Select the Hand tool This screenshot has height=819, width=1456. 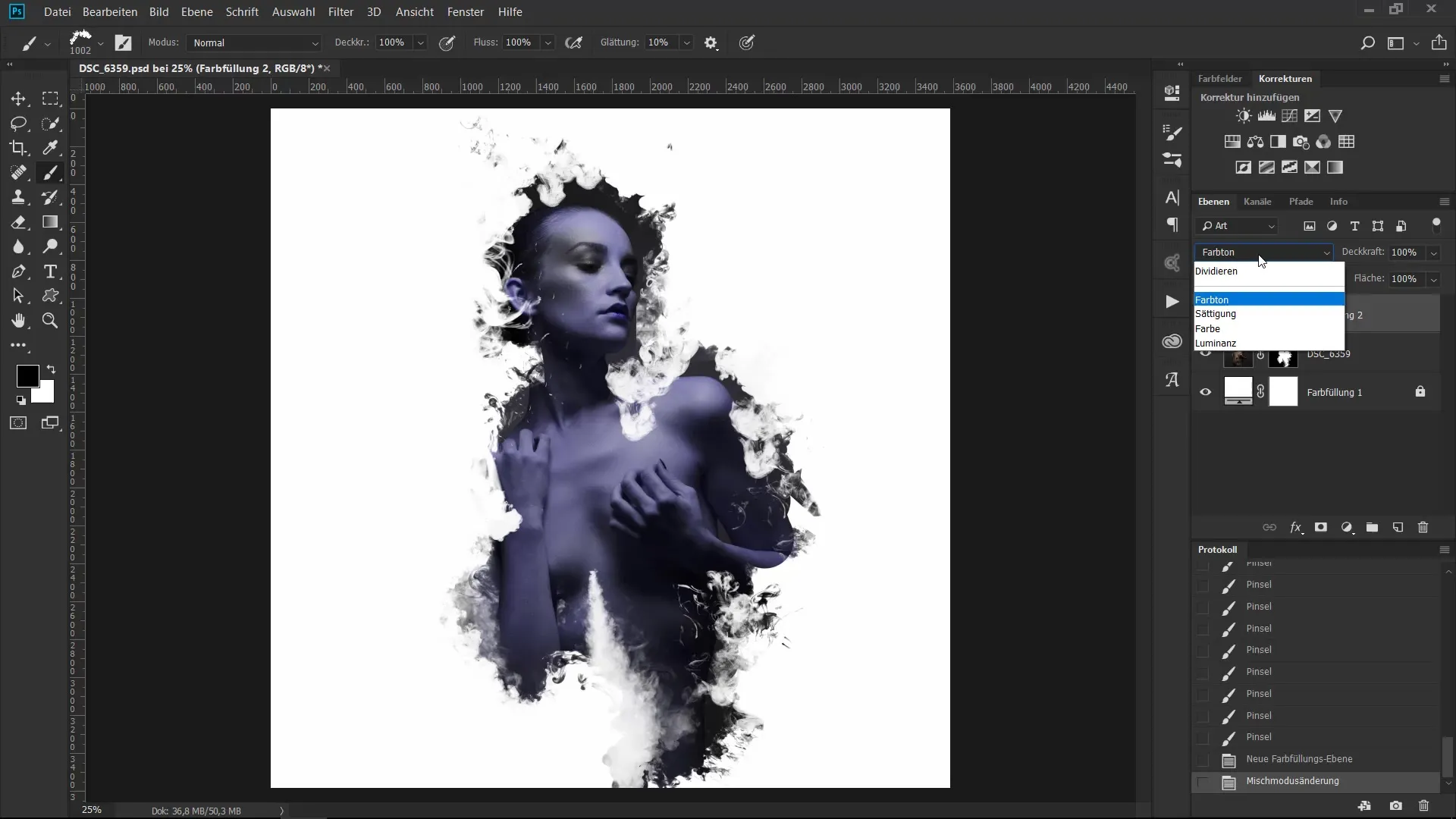point(18,321)
